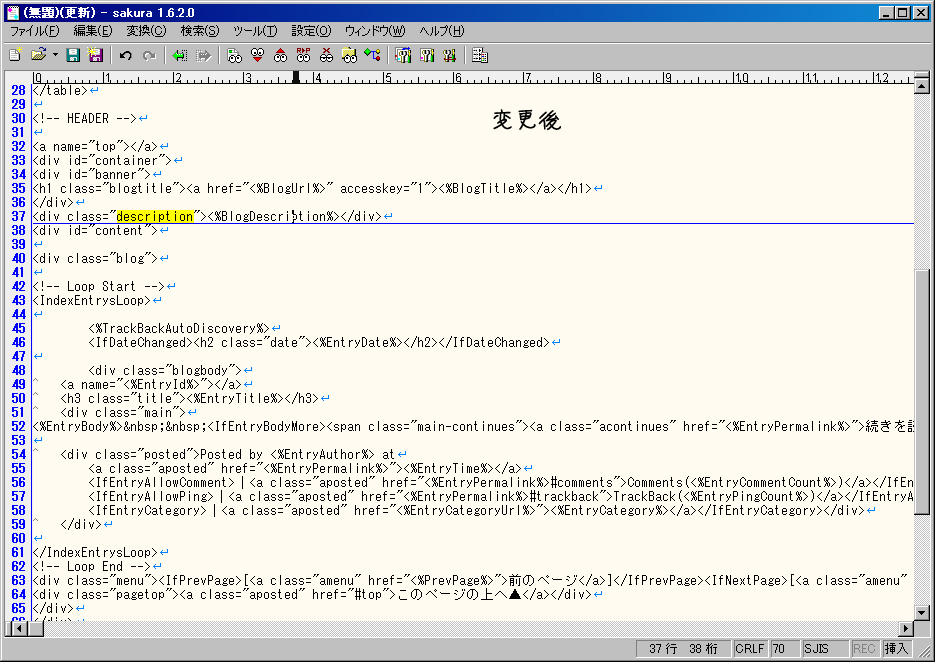The image size is (935, 662).
Task: Click line number 30 in gutter
Action: click(x=18, y=118)
